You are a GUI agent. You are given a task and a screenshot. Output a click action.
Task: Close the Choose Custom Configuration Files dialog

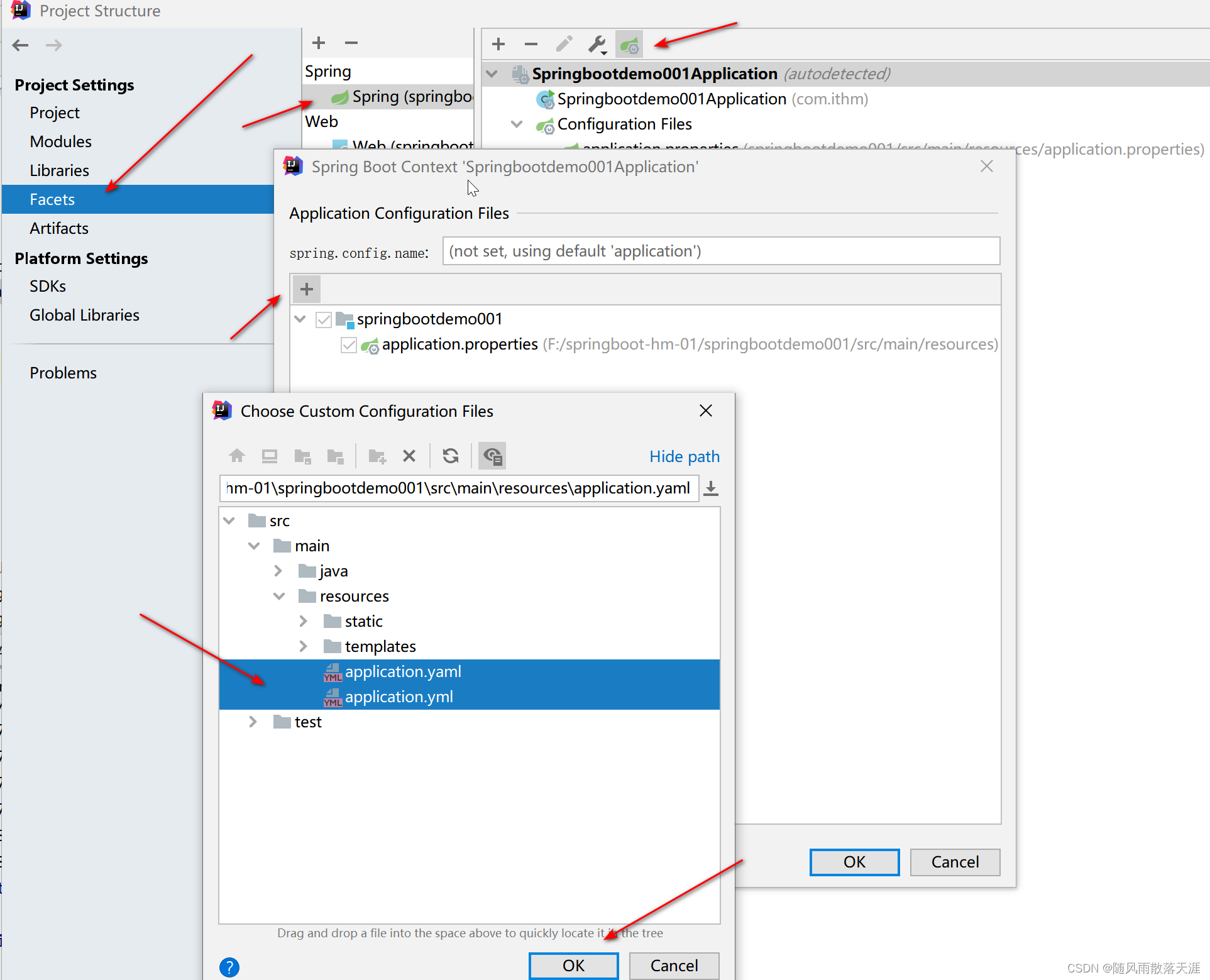click(706, 410)
